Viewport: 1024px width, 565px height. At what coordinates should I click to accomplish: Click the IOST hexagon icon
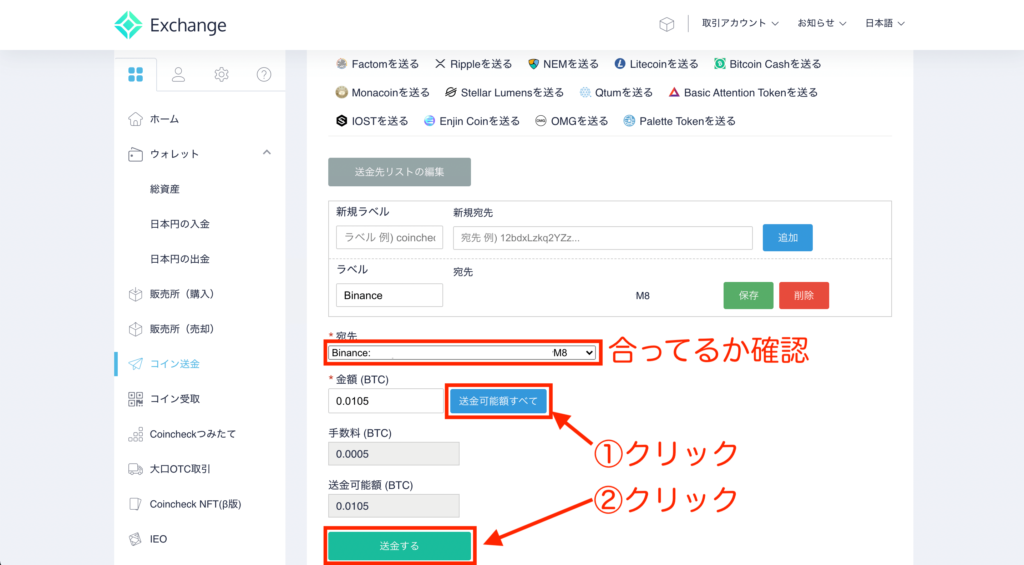(342, 121)
